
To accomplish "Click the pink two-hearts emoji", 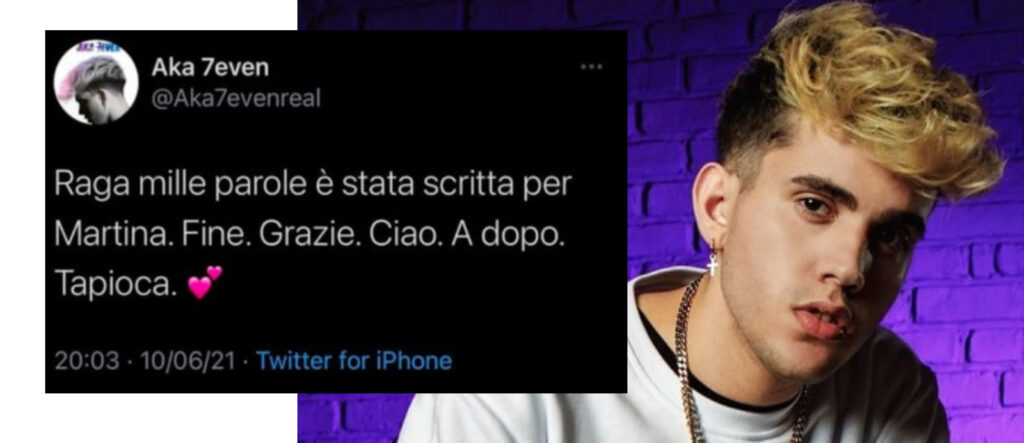I will [205, 283].
